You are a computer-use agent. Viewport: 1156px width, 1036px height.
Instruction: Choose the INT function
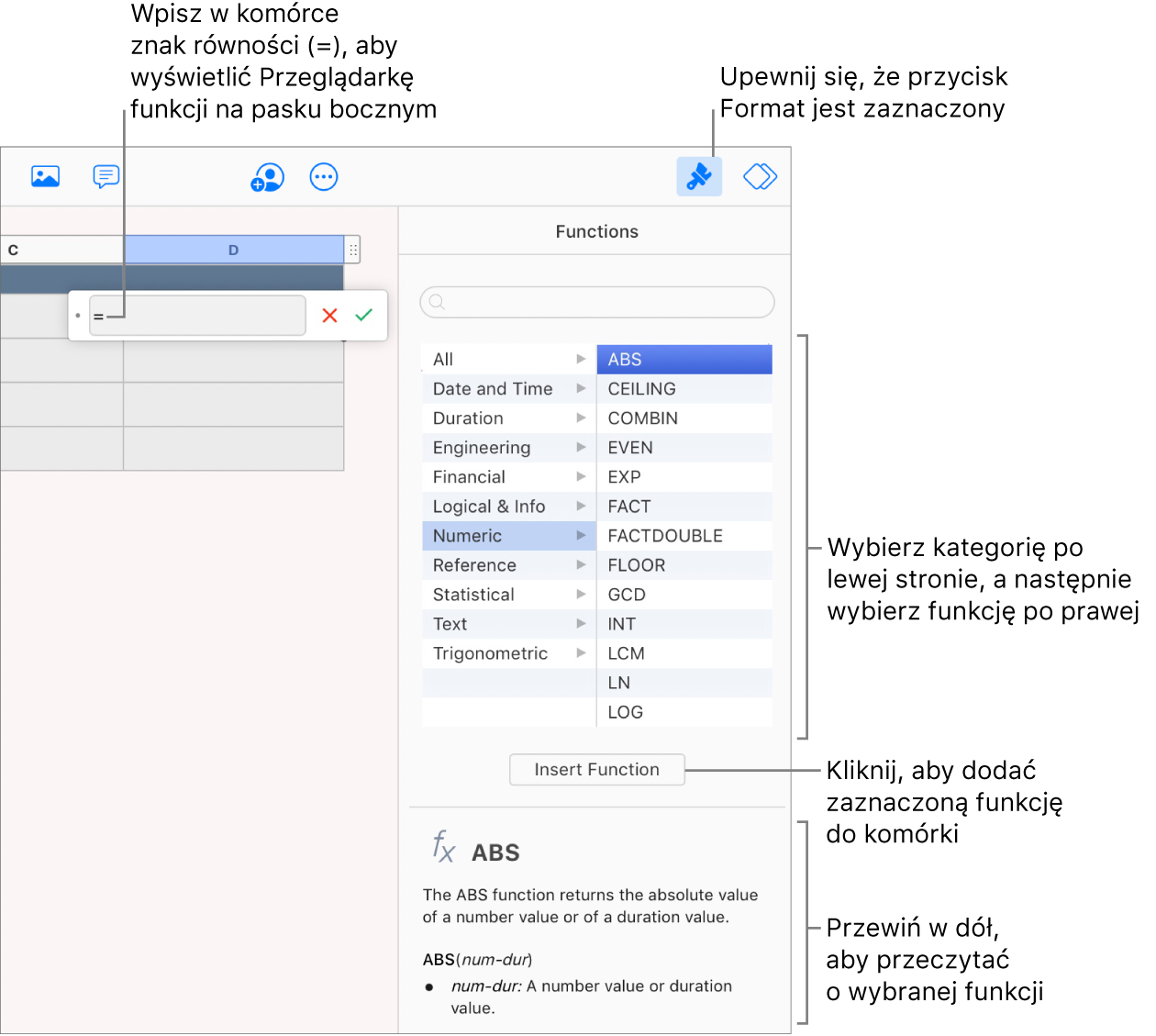tap(684, 624)
